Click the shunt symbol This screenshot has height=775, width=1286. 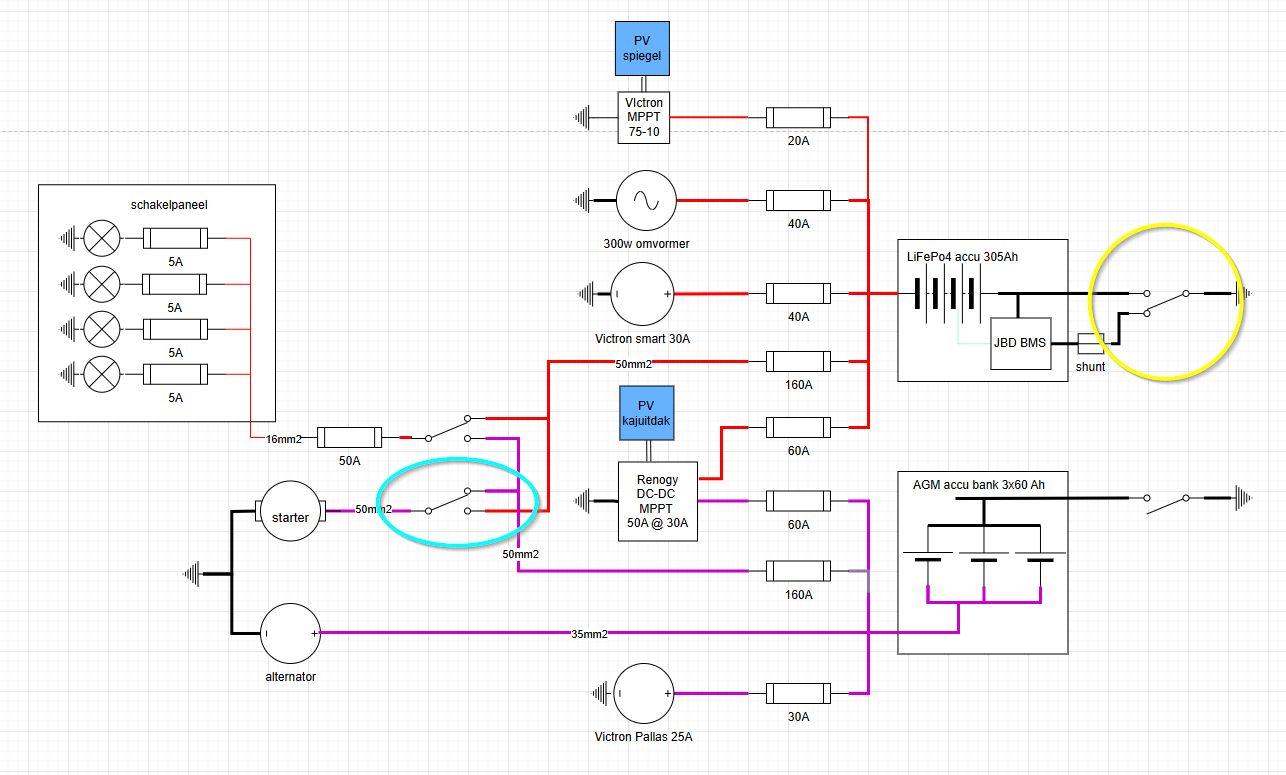[1091, 344]
